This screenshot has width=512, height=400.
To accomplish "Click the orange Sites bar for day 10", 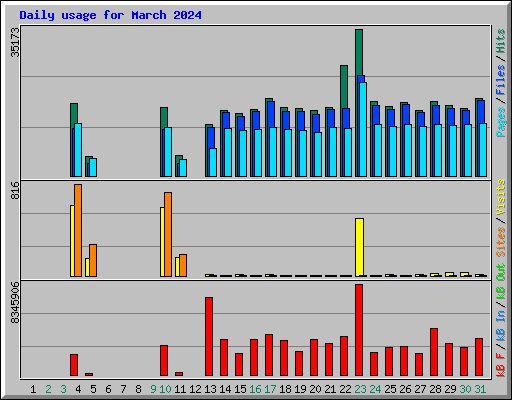I will tap(168, 234).
